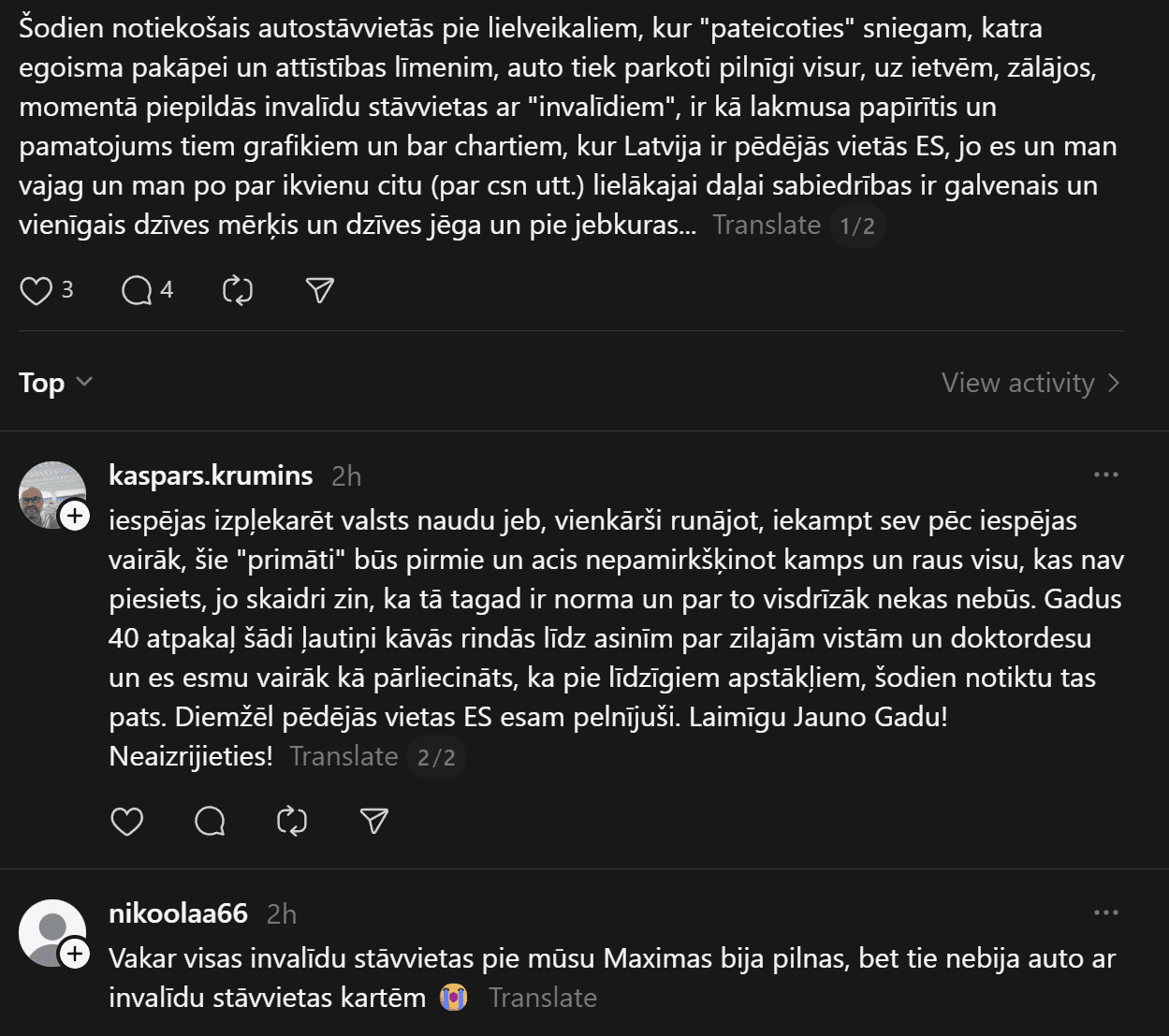1169x1036 pixels.
Task: Follow nikoolaa66 via avatar plus badge
Action: (x=75, y=954)
